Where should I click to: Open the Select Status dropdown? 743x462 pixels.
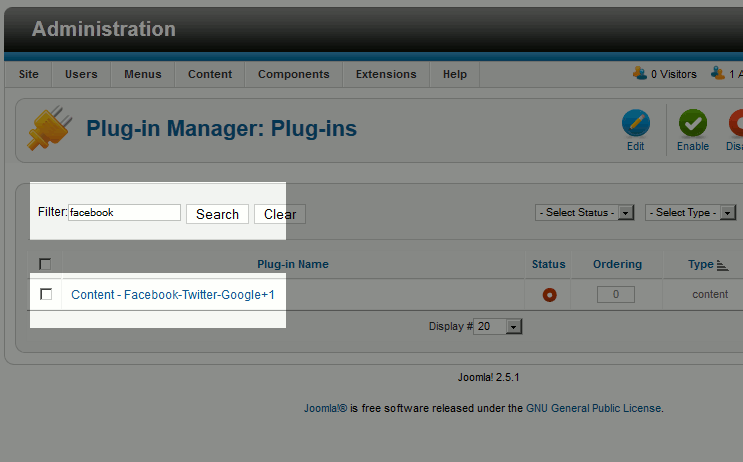click(586, 212)
